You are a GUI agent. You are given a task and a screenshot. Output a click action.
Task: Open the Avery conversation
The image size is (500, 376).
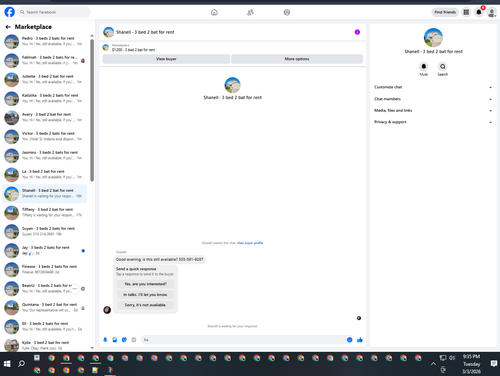pos(45,117)
